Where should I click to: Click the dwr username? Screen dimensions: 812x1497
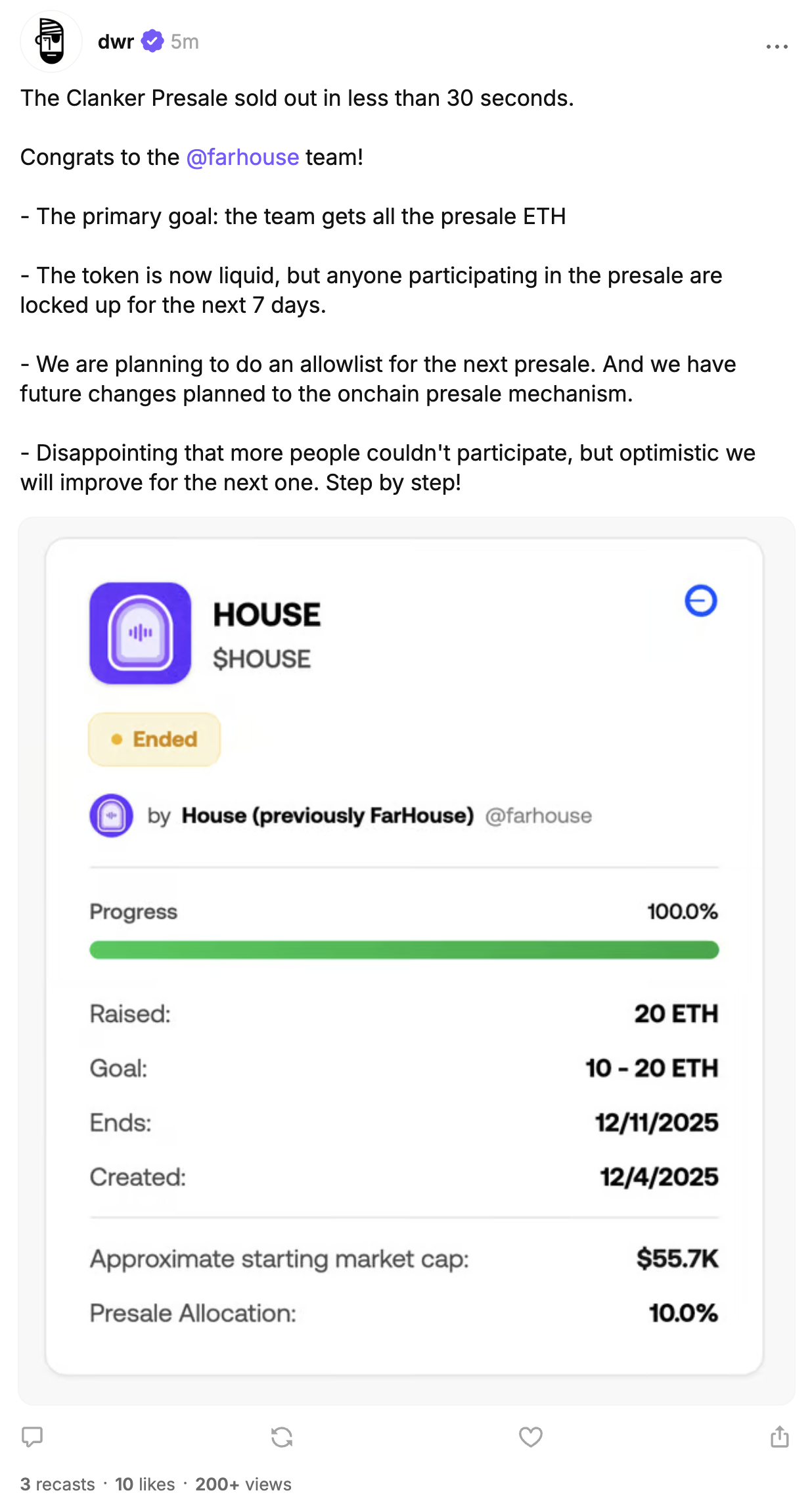[116, 42]
